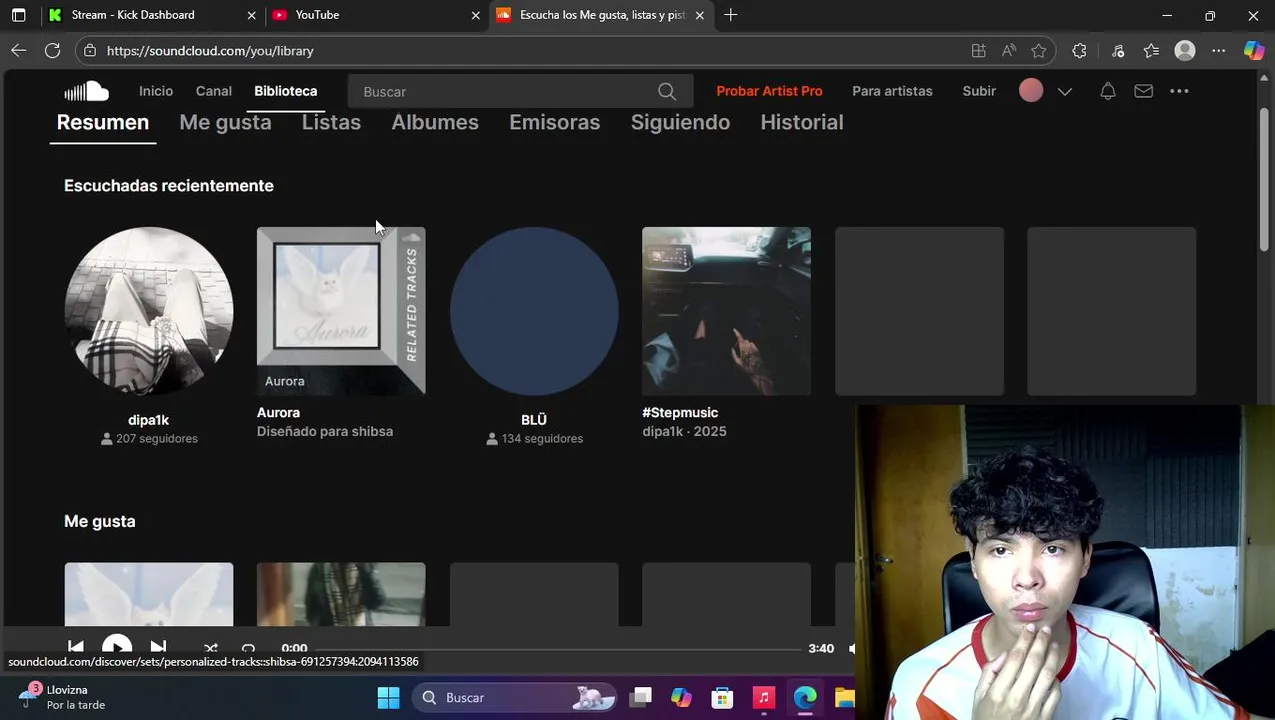Open the Emisoras library tab
The height and width of the screenshot is (720, 1275).
[555, 122]
